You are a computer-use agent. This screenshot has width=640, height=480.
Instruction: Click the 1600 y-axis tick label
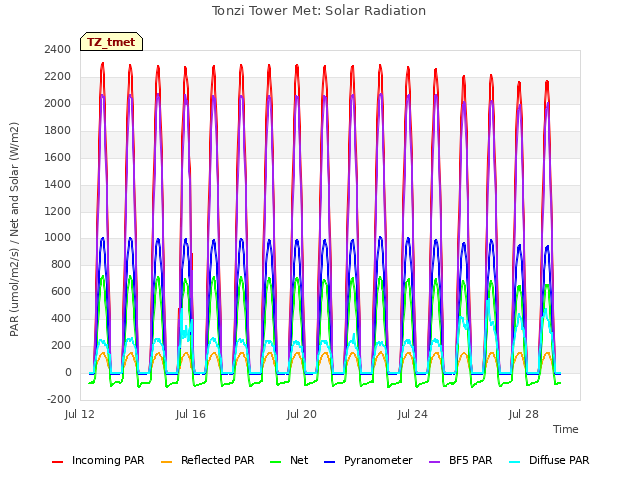click(58, 157)
